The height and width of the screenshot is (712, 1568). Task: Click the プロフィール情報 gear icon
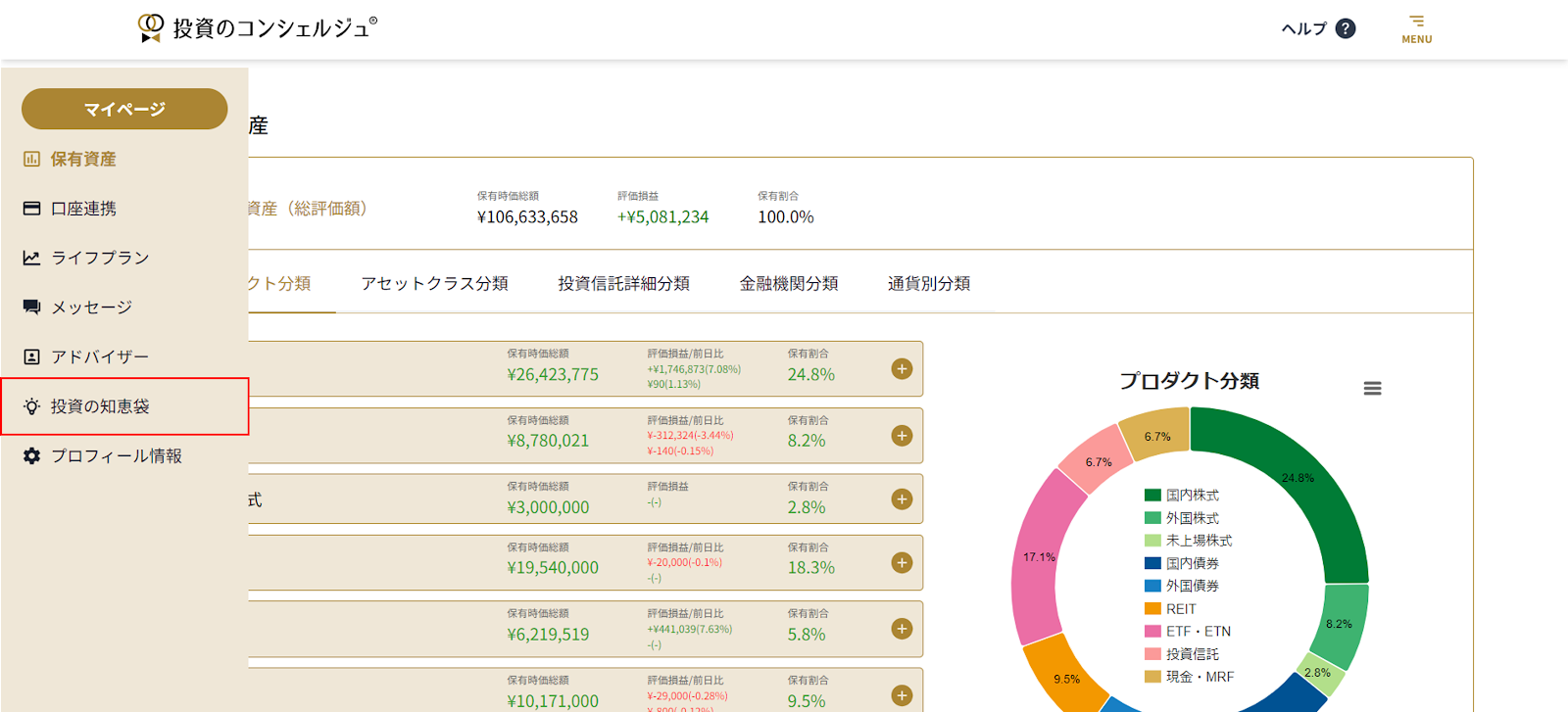coord(31,455)
